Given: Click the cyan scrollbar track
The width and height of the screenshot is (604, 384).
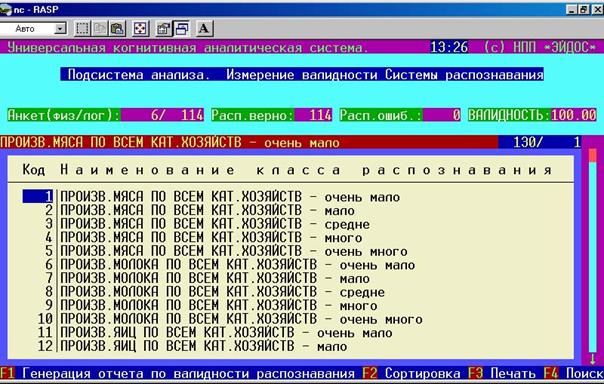Looking at the screenshot, I should (x=592, y=257).
